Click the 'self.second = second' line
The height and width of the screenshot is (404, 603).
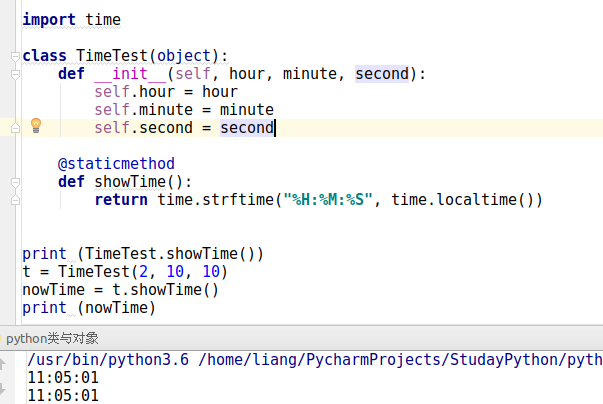click(x=184, y=128)
